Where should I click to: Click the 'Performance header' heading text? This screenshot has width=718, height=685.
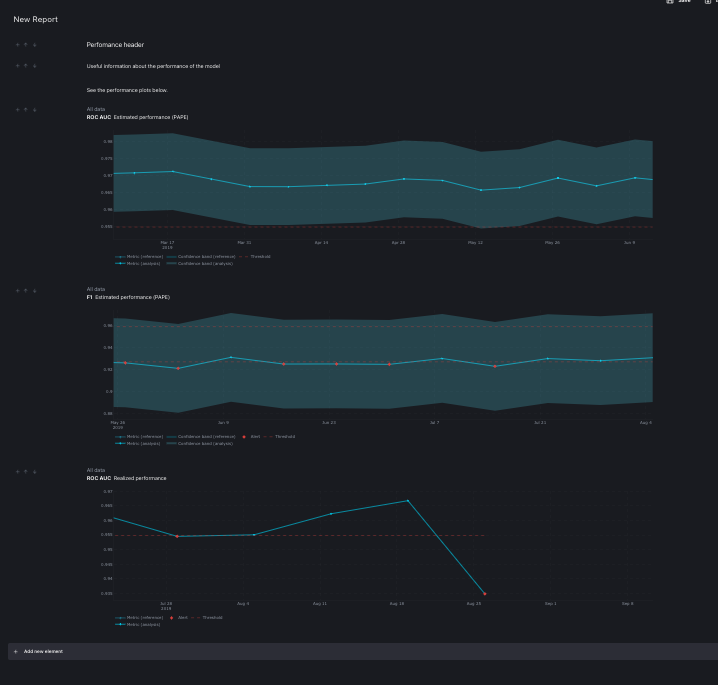pos(115,44)
